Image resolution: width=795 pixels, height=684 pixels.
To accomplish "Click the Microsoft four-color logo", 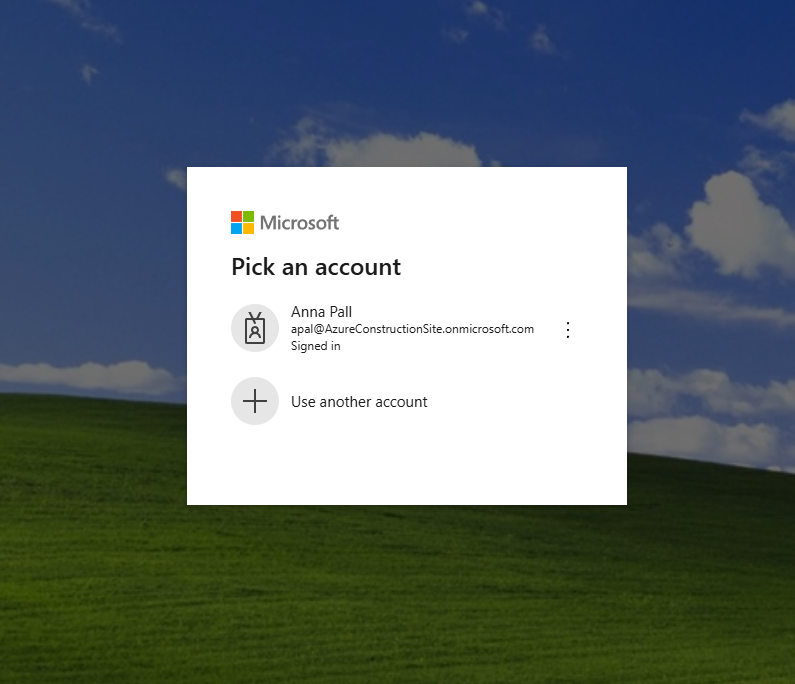I will click(x=243, y=222).
